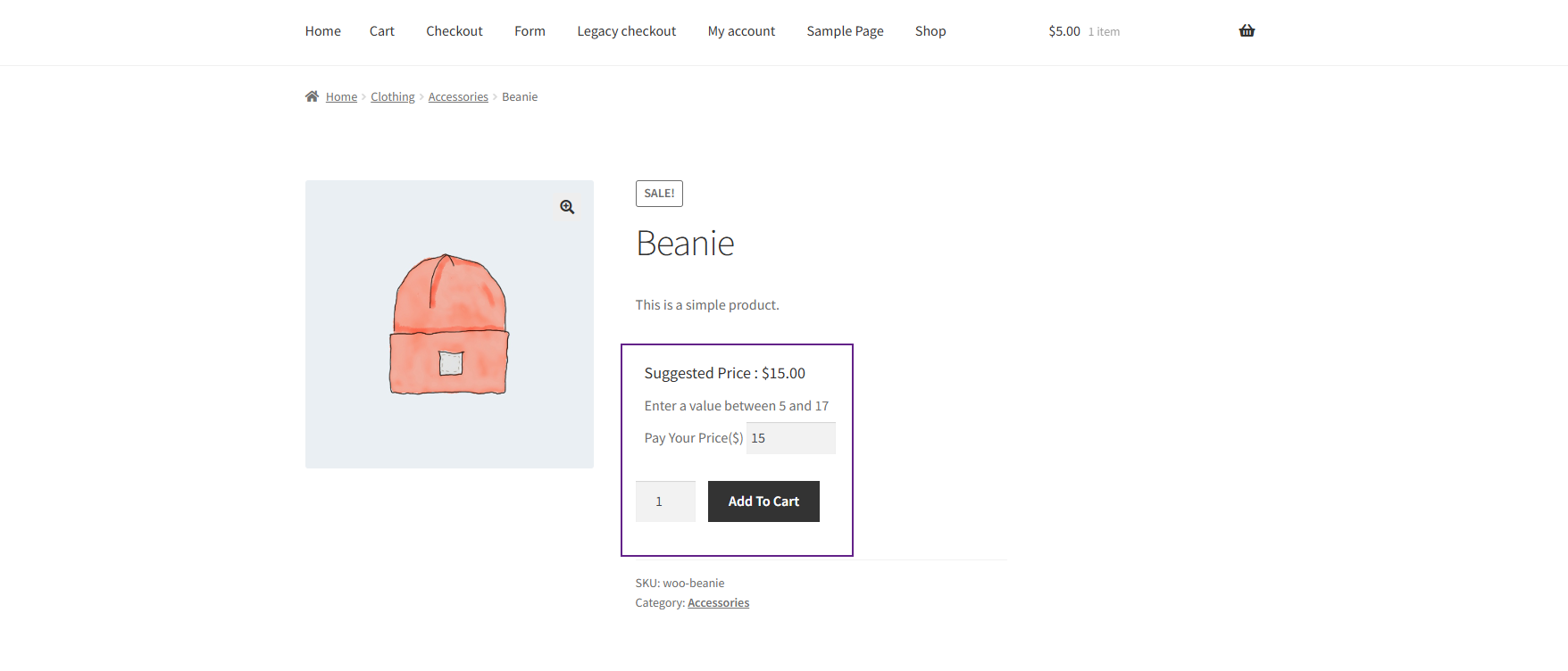Click the Beanie product title
This screenshot has height=671, width=1568.
tap(685, 244)
